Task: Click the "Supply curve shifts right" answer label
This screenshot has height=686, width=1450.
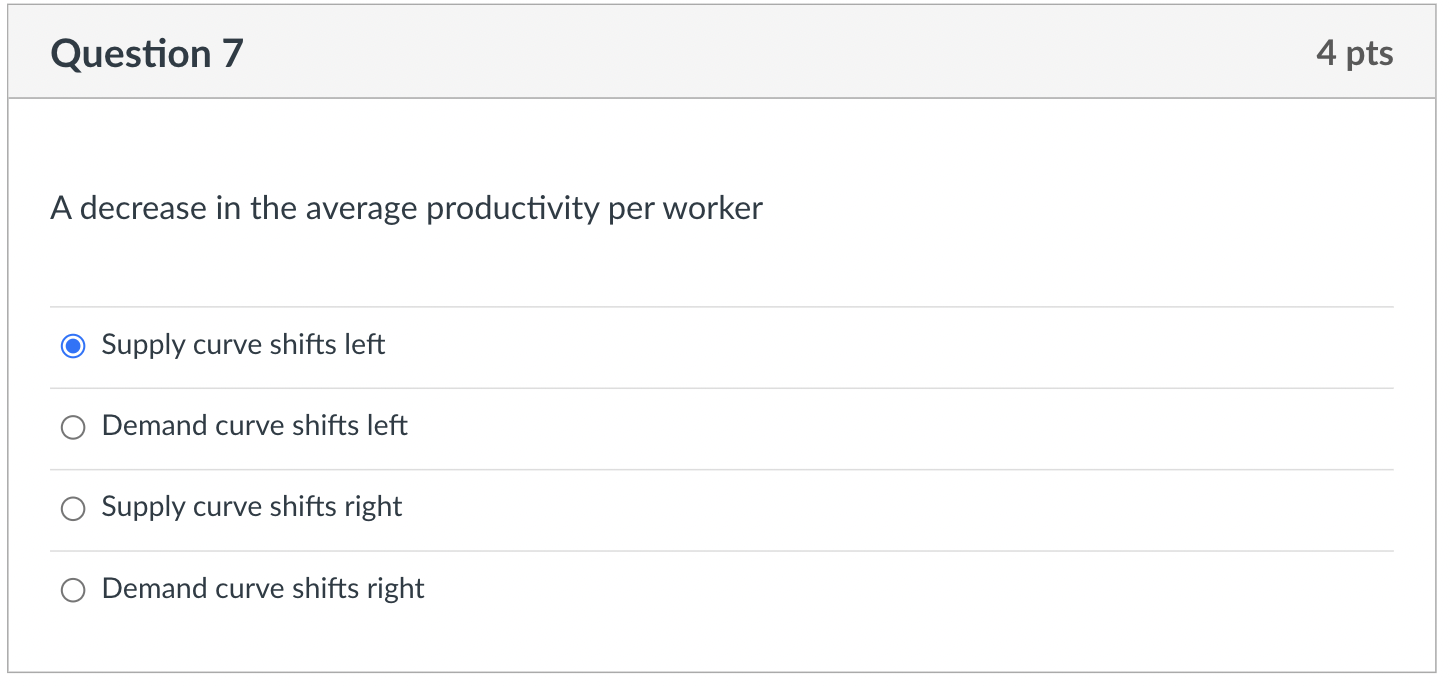Action: pos(250,508)
